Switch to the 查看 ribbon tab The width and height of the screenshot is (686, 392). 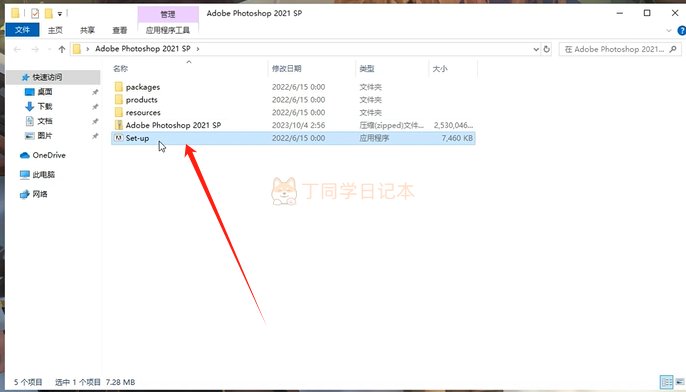click(119, 30)
